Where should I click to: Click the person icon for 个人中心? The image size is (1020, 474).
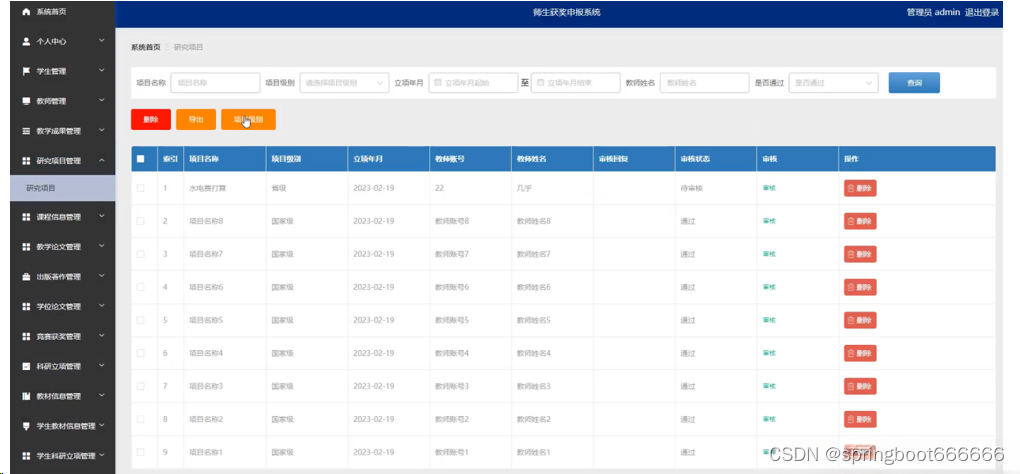click(x=26, y=41)
